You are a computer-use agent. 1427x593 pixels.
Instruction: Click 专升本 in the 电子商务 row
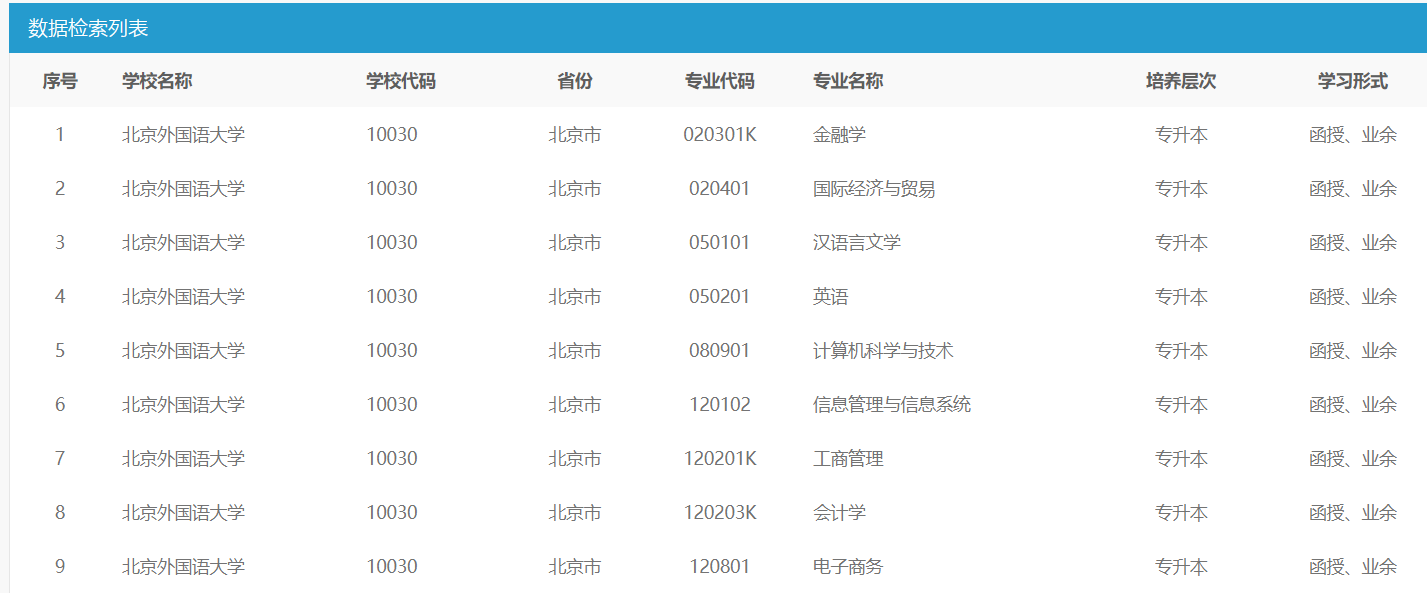pyautogui.click(x=1181, y=567)
